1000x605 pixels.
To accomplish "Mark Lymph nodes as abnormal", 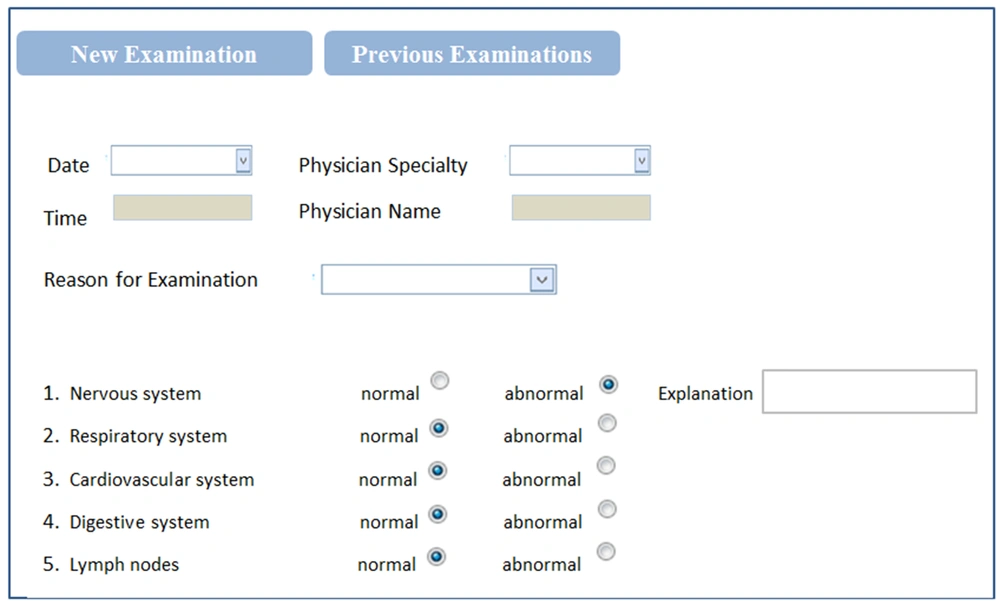I will click(x=605, y=551).
